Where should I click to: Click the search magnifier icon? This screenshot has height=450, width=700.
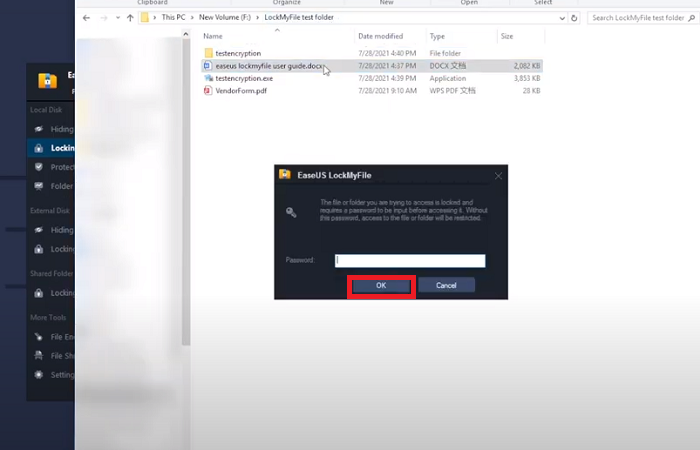point(692,18)
